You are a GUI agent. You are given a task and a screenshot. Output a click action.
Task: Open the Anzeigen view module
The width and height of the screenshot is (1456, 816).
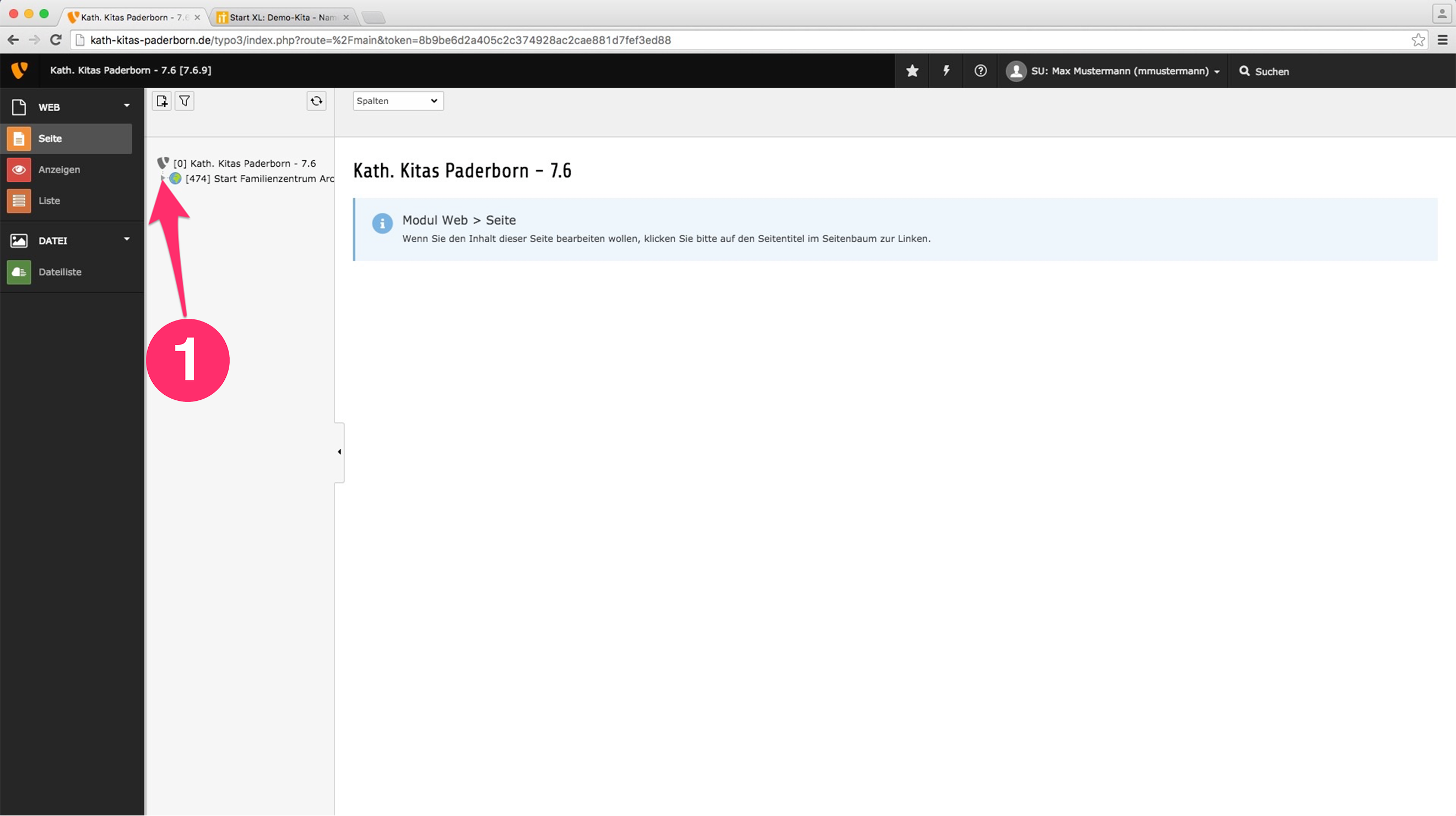59,170
